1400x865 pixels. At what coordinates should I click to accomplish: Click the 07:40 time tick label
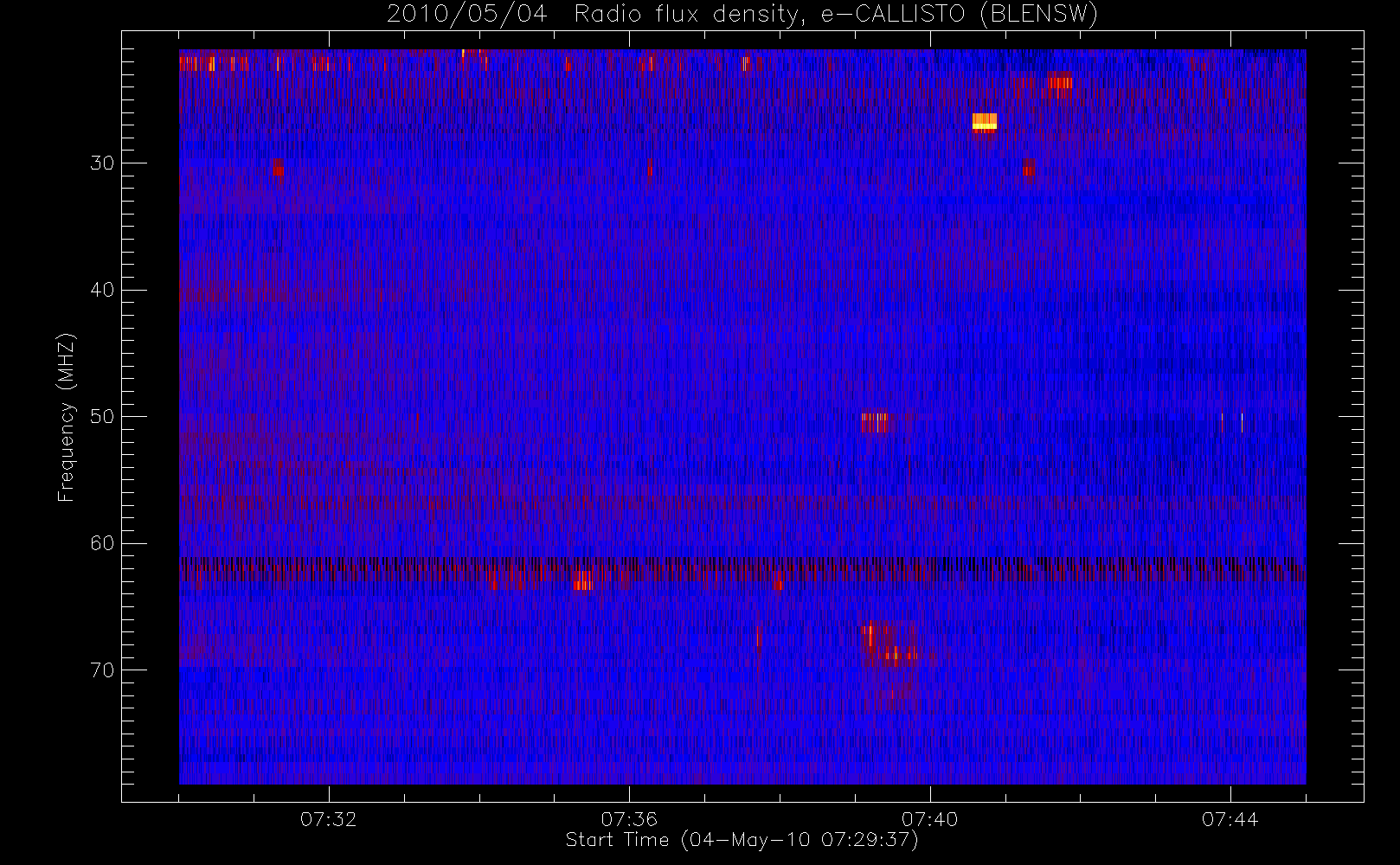tap(929, 819)
